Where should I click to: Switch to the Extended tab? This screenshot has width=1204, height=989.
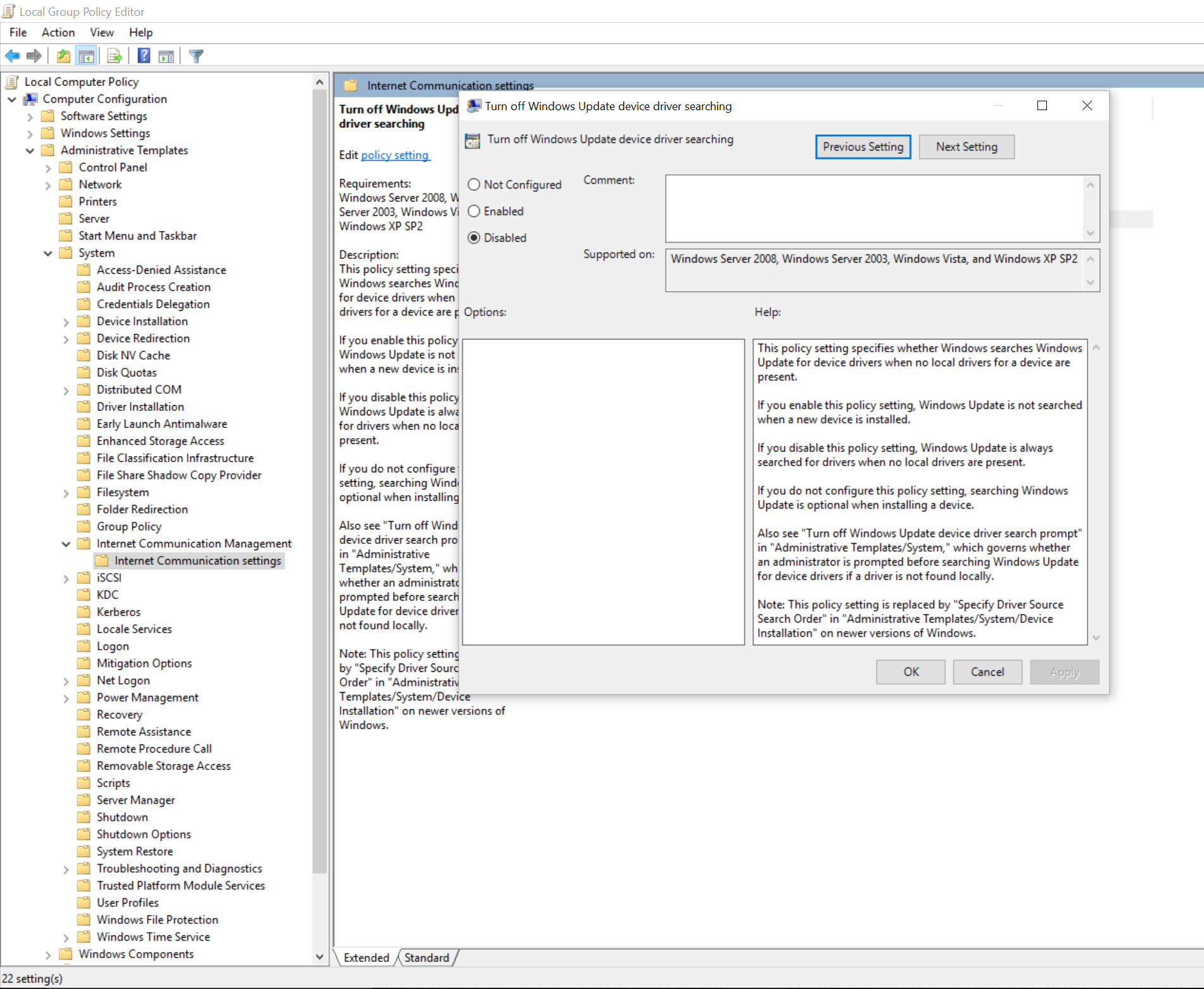pyautogui.click(x=367, y=957)
